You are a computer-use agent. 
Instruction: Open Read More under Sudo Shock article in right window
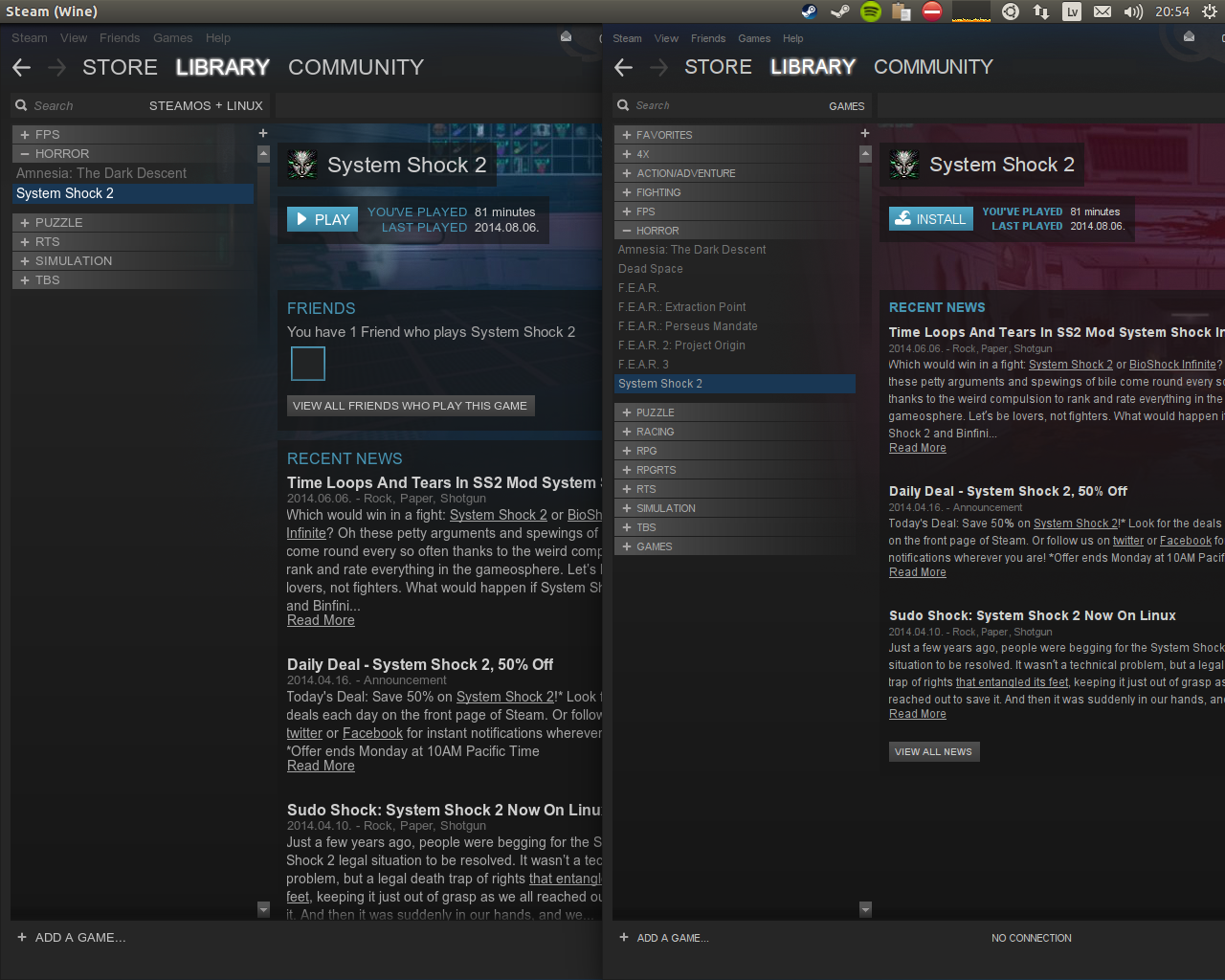coord(917,714)
